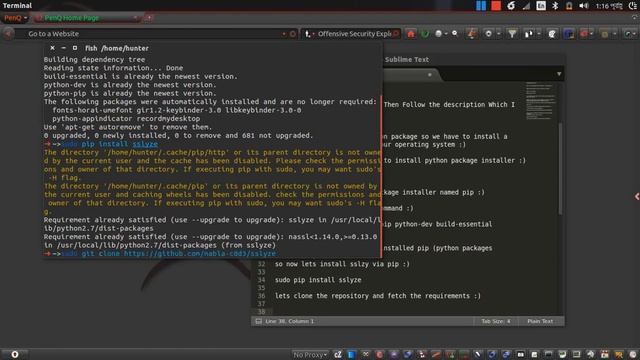Click the round icon in bottom-left corner
The image size is (640, 360).
[15, 354]
